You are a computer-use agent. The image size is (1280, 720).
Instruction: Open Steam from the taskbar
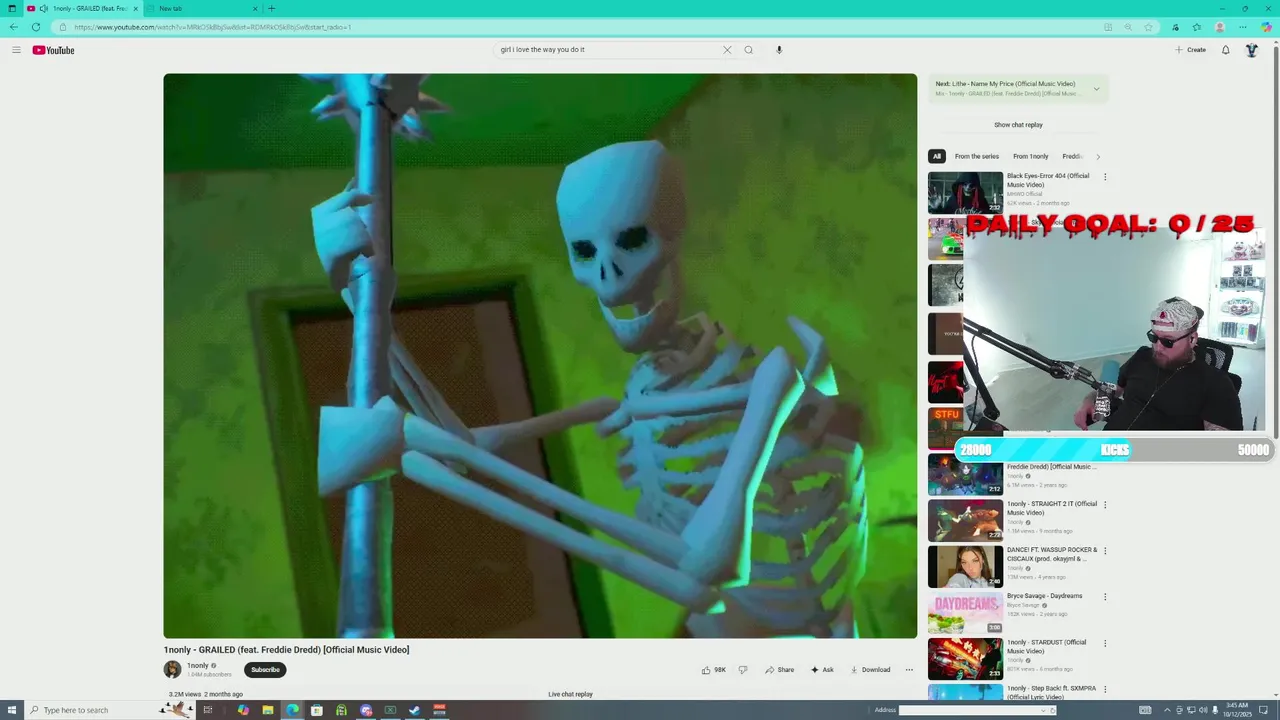point(415,710)
